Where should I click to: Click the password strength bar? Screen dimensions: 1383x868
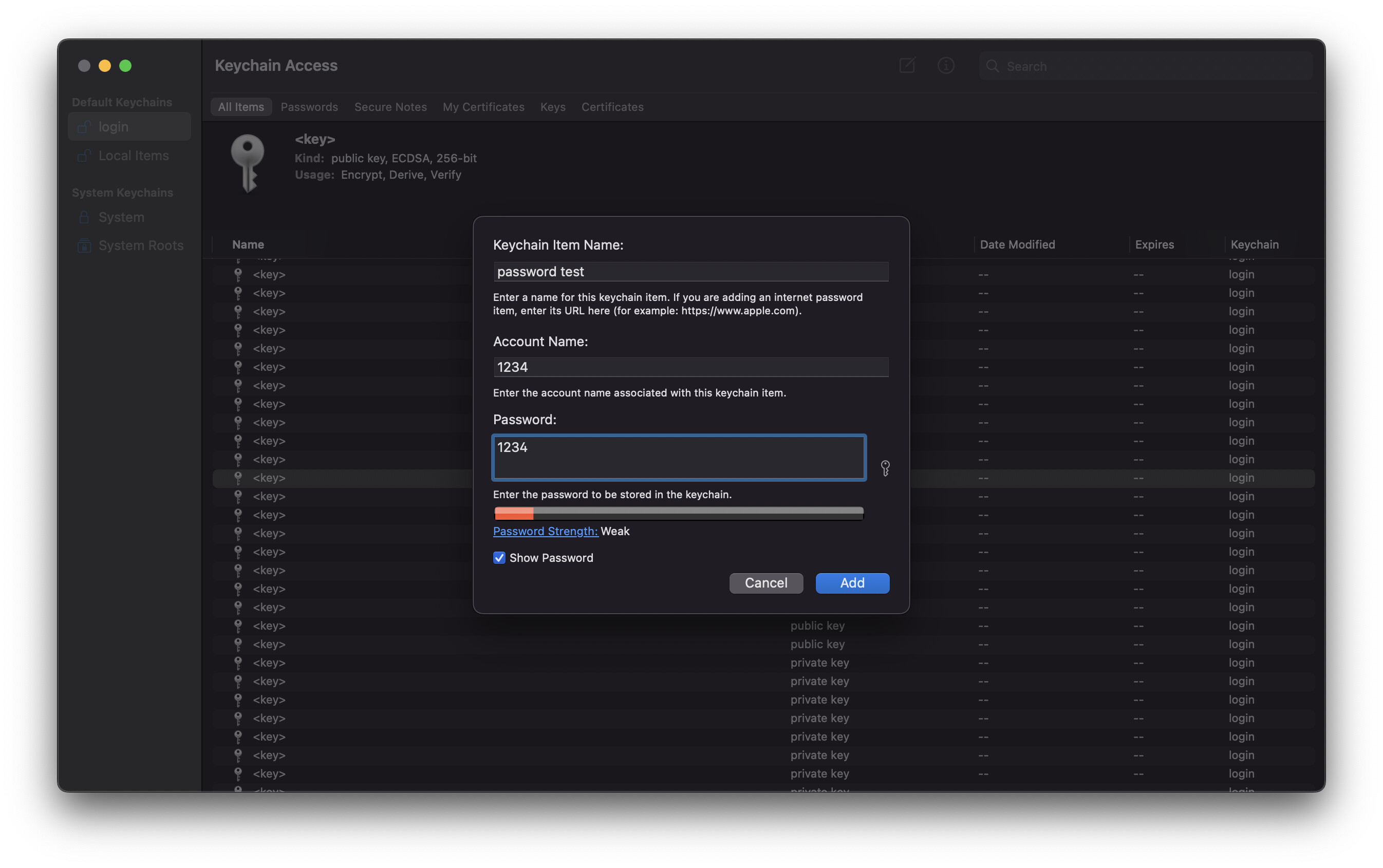pos(679,513)
